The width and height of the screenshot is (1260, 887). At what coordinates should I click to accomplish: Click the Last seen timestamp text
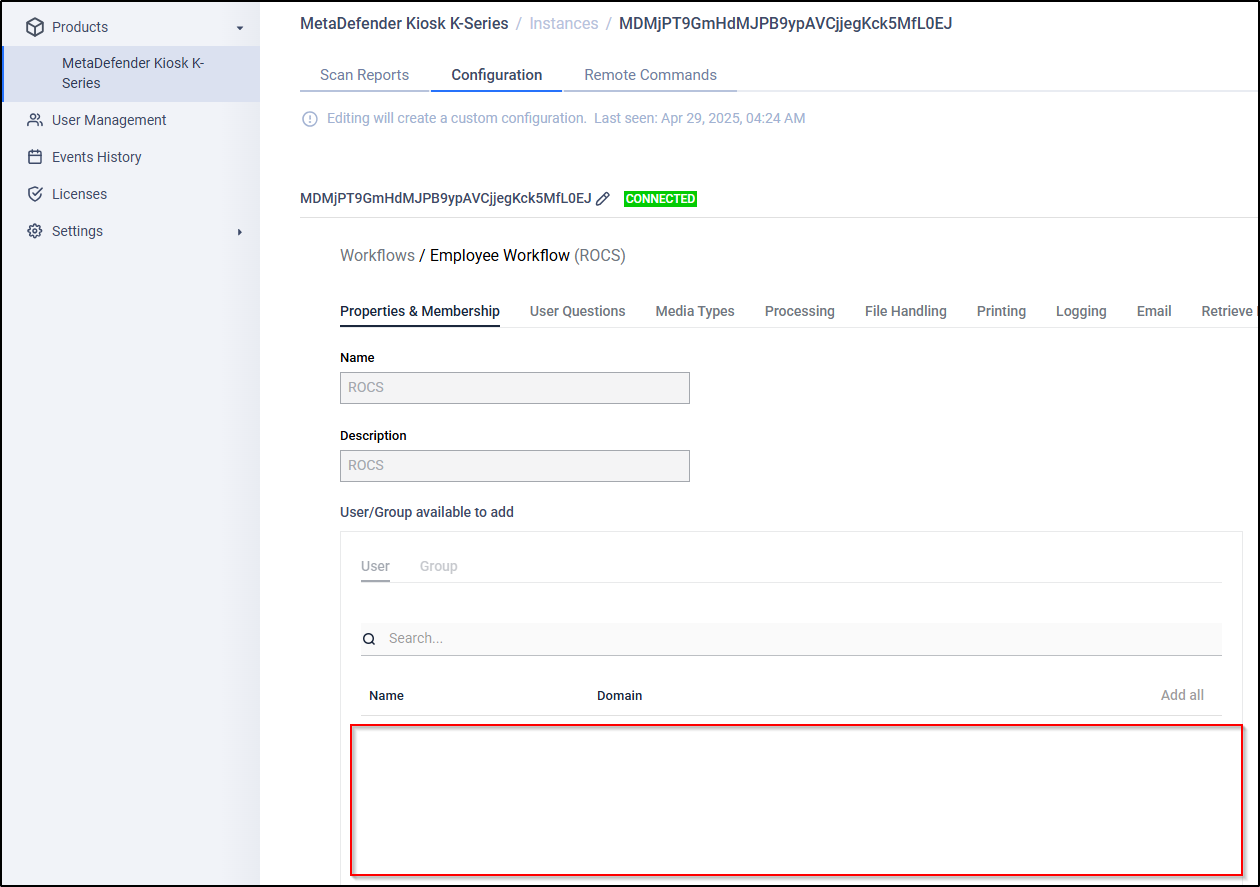coord(700,118)
